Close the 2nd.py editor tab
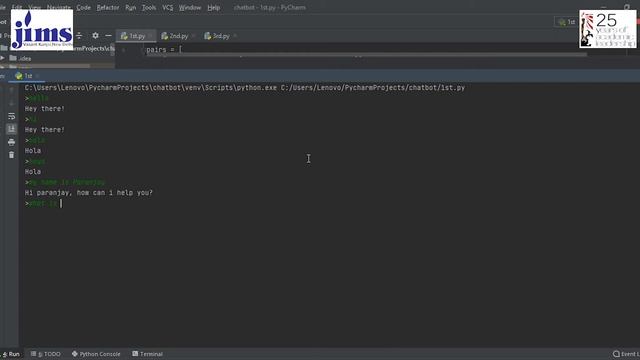640x360 pixels. [x=193, y=36]
